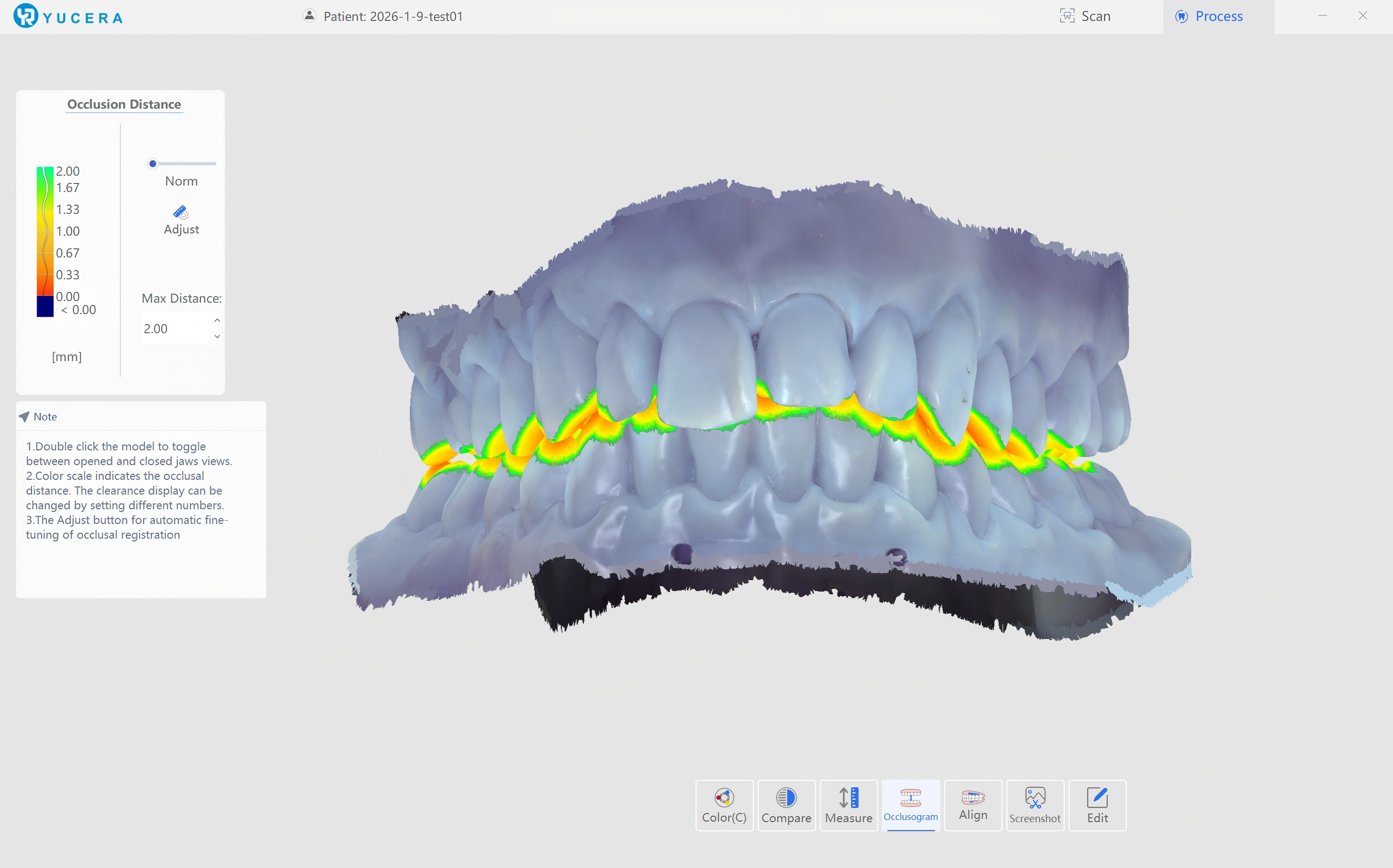
Task: Decrease Max Distance with down arrow
Action: pos(217,336)
